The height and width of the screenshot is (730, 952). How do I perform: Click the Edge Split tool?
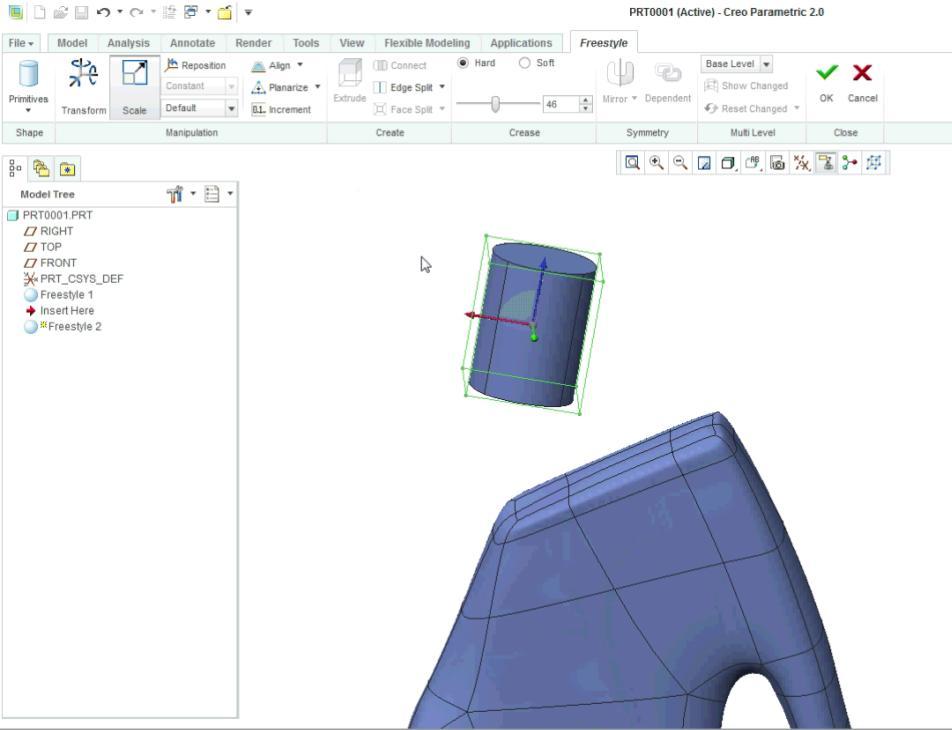click(x=403, y=87)
